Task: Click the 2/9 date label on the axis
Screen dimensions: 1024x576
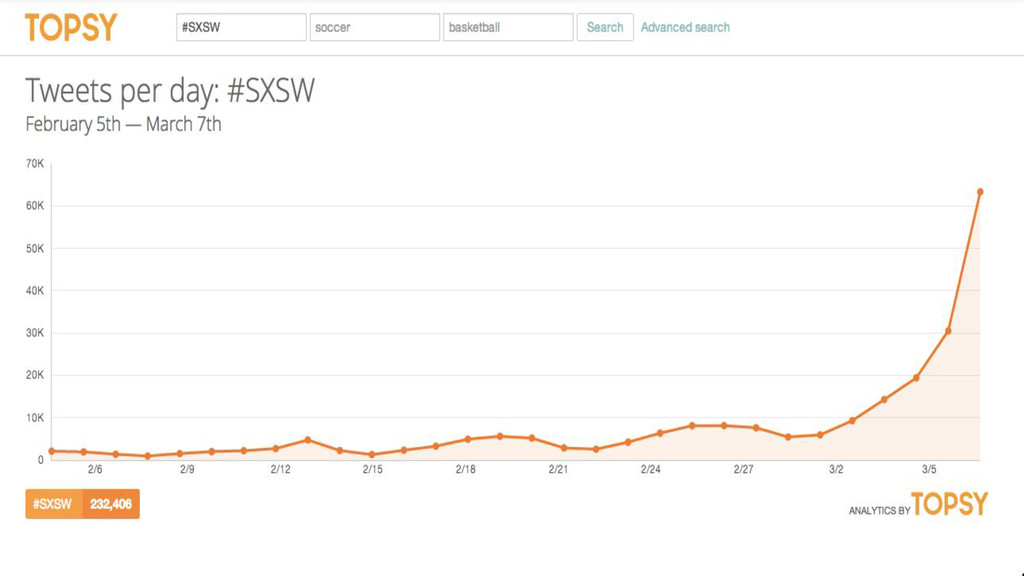Action: coord(187,470)
